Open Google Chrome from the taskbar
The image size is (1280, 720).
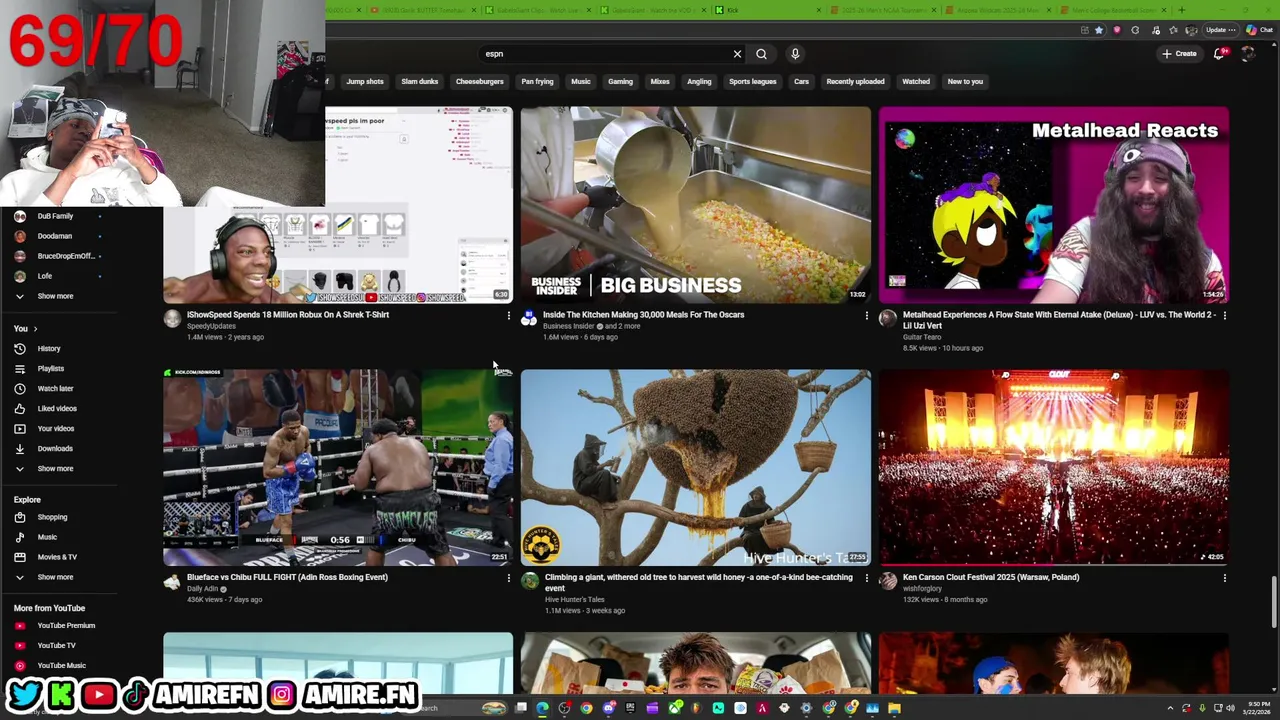[587, 708]
